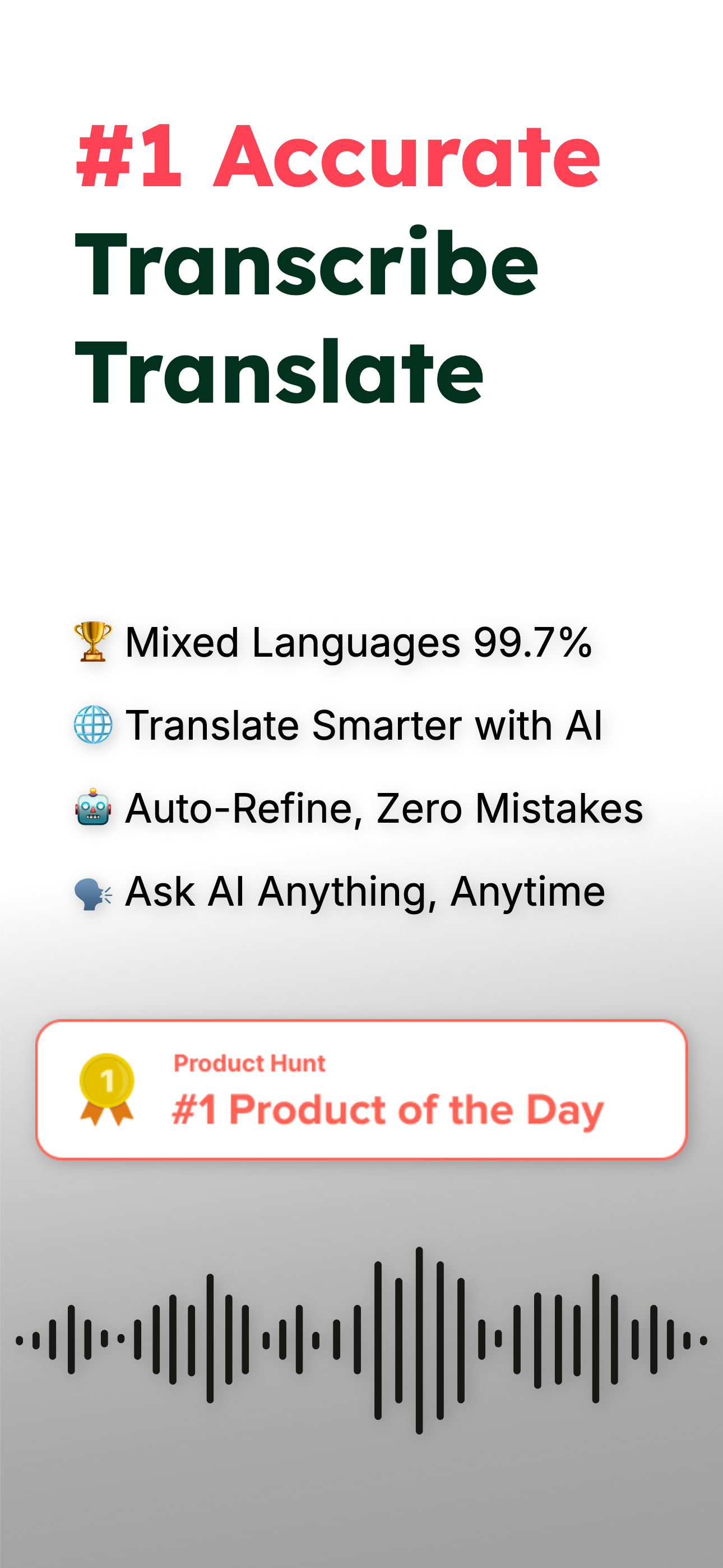
Task: Select the "Mixed Languages" feature label
Action: pos(293,643)
